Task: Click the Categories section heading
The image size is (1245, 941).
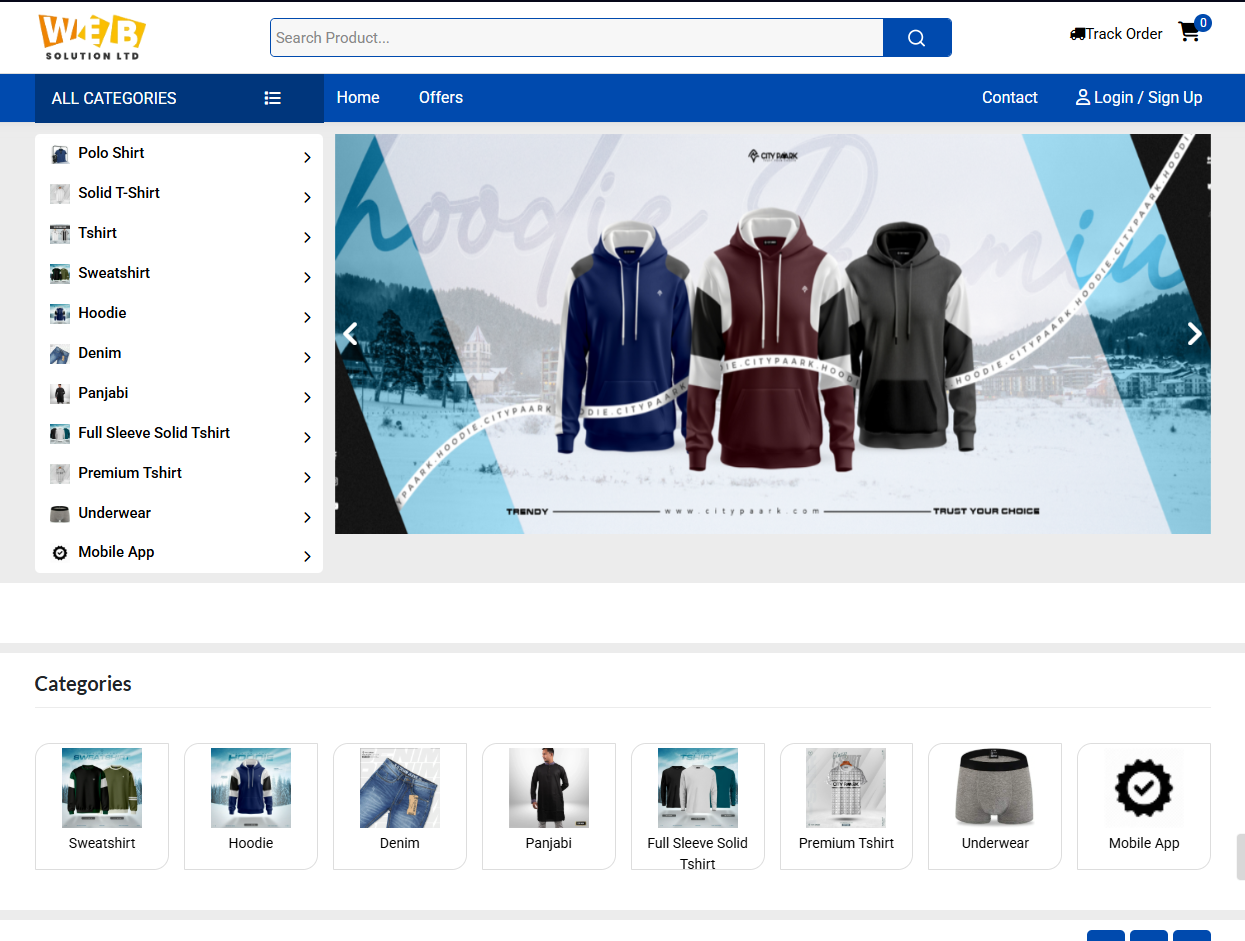Action: tap(83, 684)
